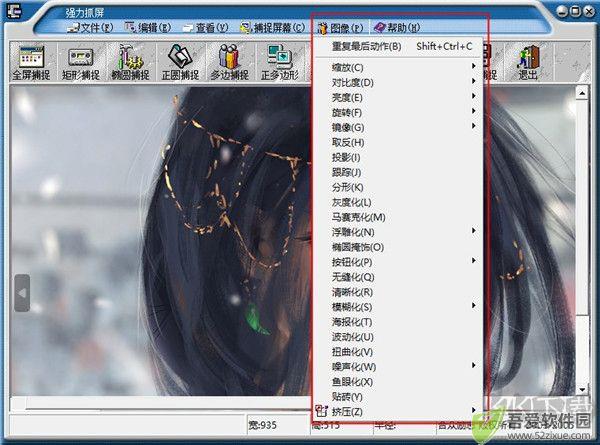Apply 鱼眼化(X) fisheye effect
Image resolution: width=600 pixels, height=445 pixels.
tap(398, 381)
